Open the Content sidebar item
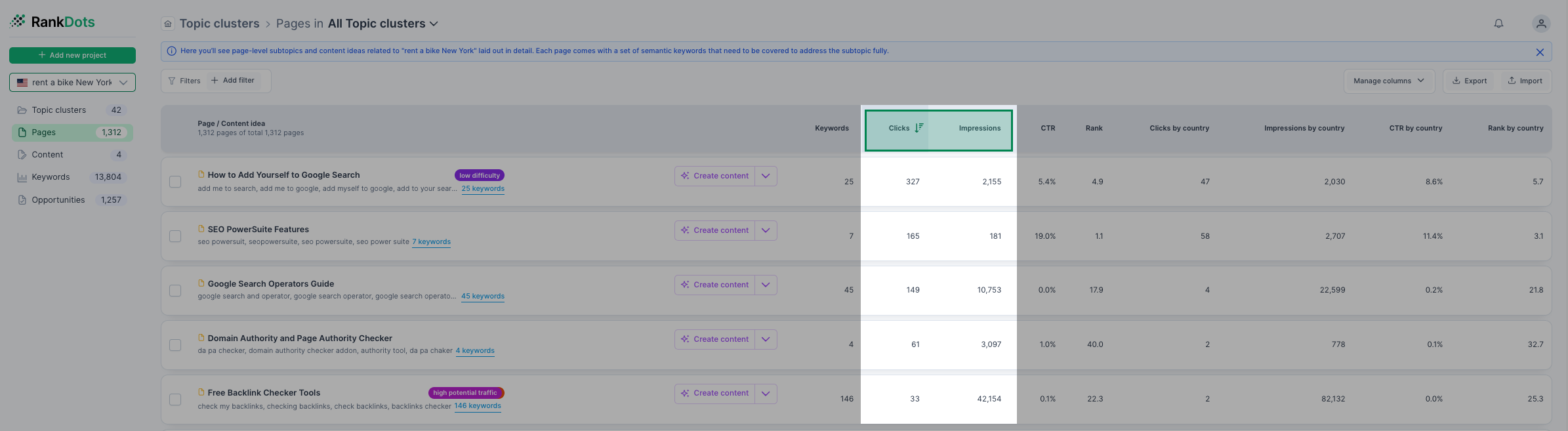This screenshot has height=431, width=1568. (72, 155)
